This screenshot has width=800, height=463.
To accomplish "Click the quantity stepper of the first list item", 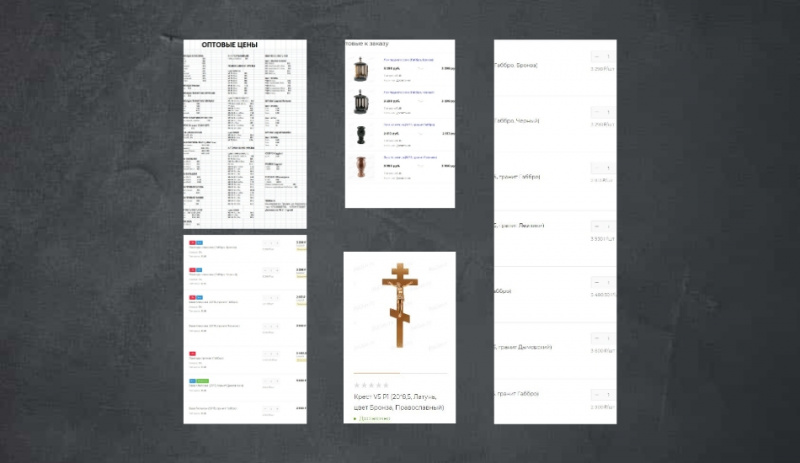I will (x=271, y=243).
